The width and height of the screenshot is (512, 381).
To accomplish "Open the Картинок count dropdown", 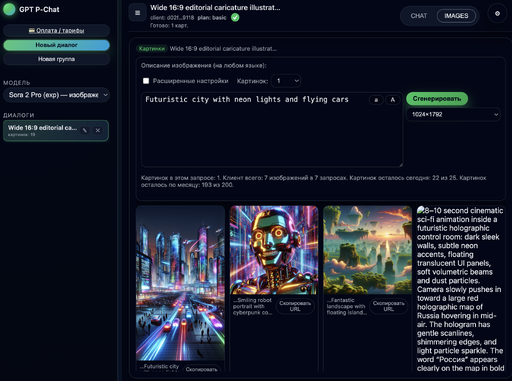I will coord(286,81).
